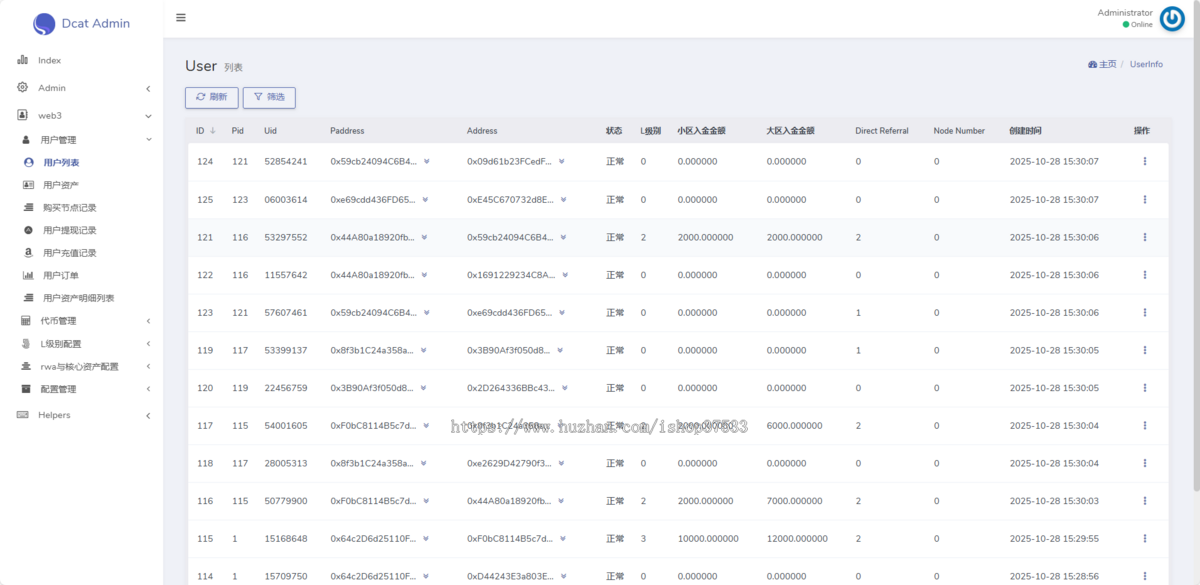
Task: Click the web3 sidebar icon
Action: (x=22, y=115)
